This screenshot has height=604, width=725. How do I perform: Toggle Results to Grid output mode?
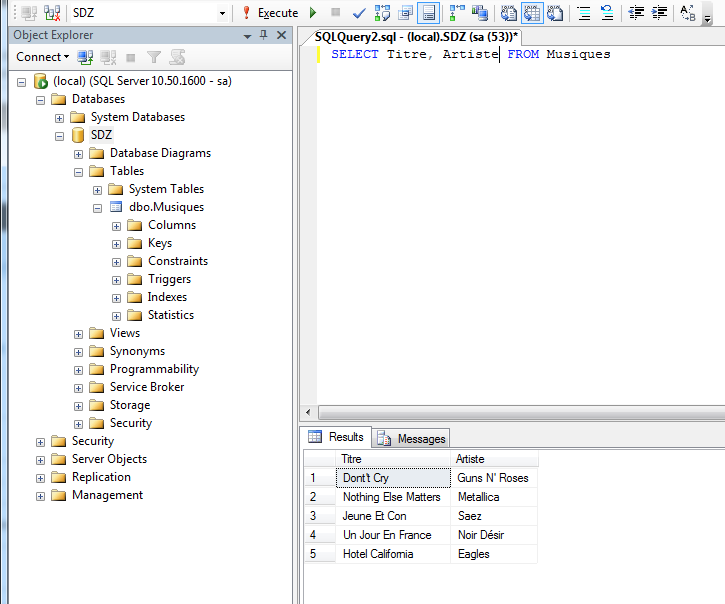pyautogui.click(x=531, y=13)
